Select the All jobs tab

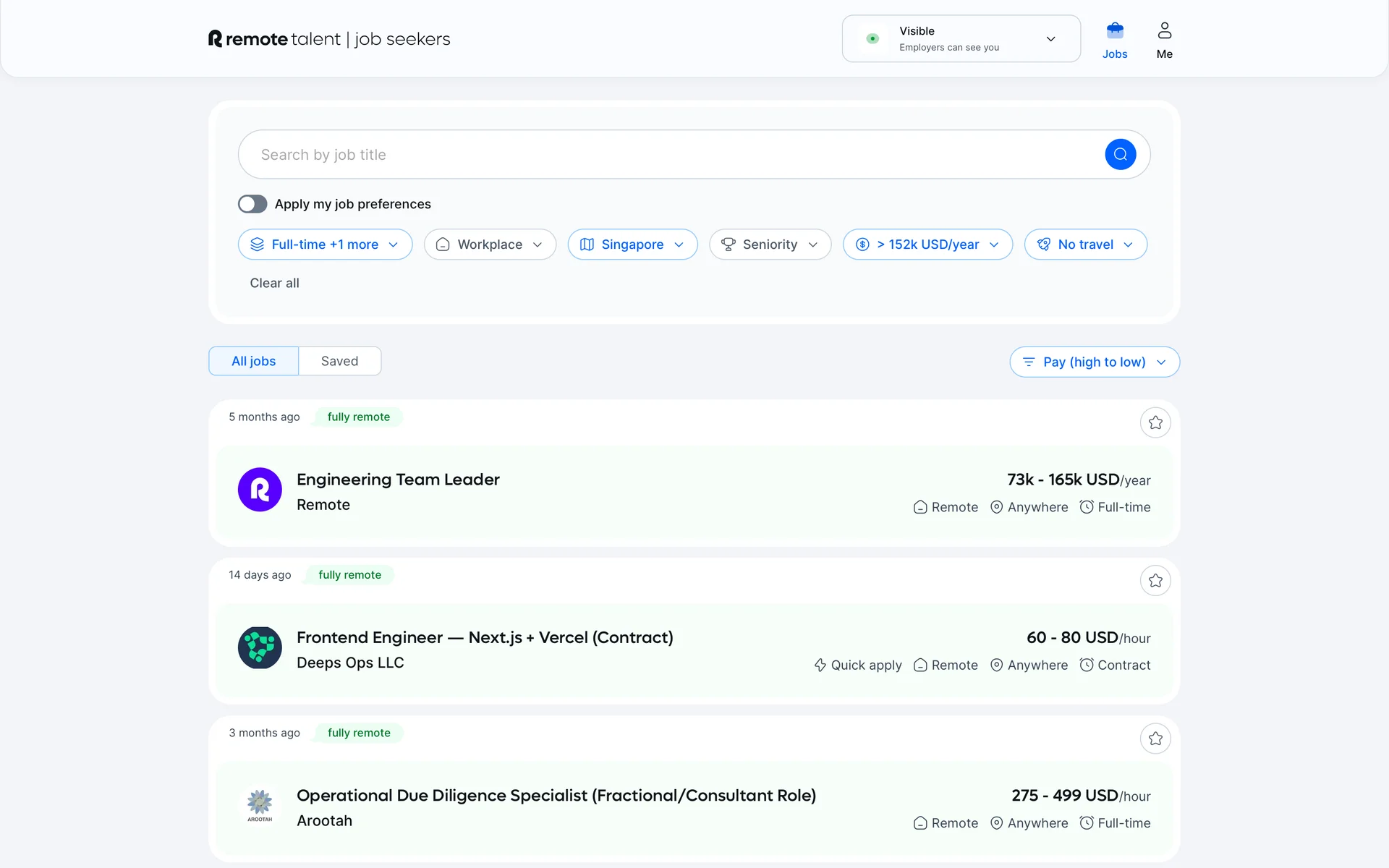[x=253, y=361]
